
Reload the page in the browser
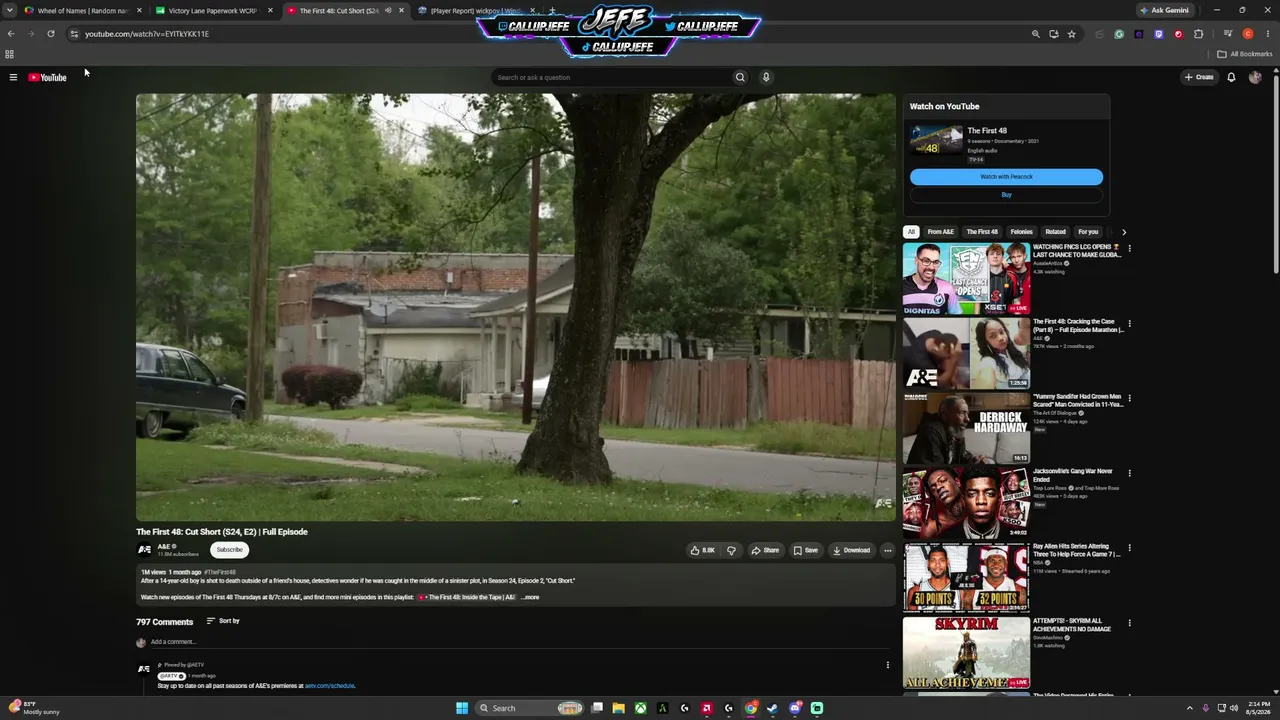point(51,34)
